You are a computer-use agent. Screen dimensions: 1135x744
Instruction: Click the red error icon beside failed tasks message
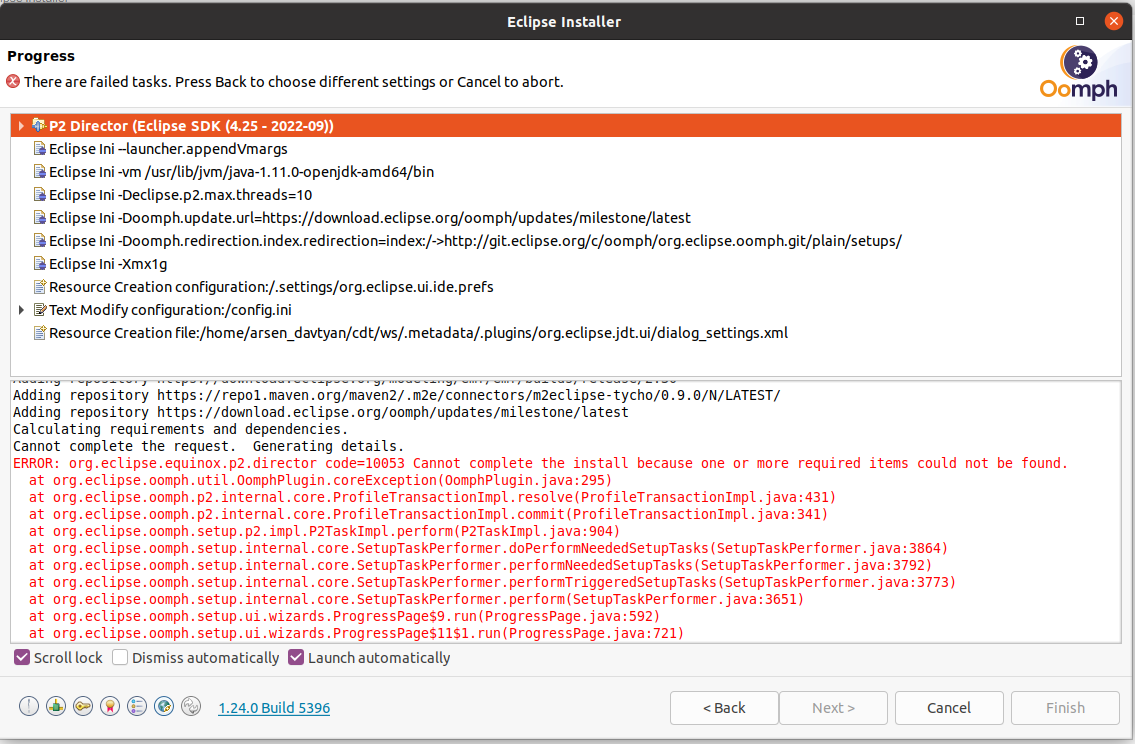click(x=13, y=81)
